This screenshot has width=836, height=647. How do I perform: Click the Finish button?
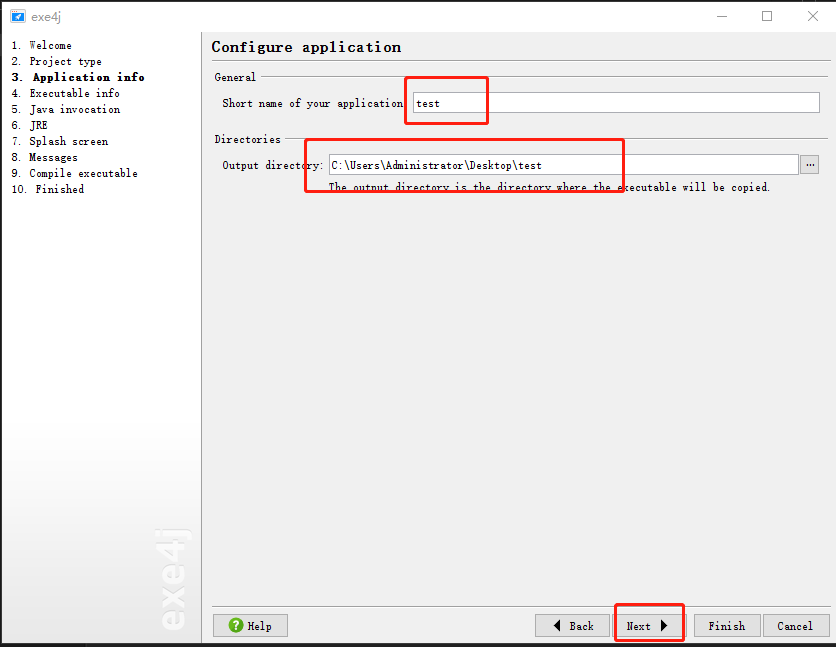tap(727, 626)
